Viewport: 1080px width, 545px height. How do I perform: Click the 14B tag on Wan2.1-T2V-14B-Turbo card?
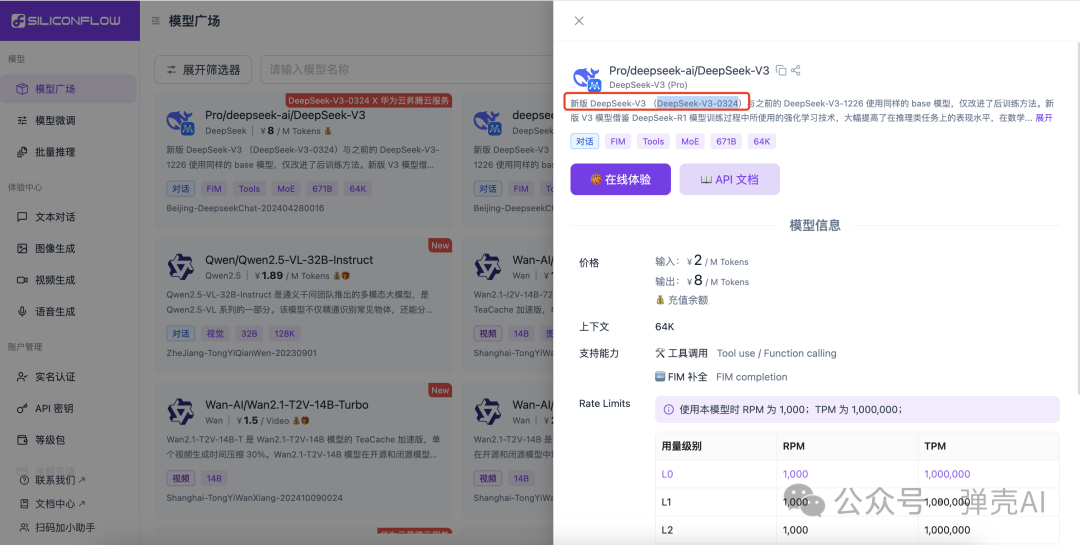[x=214, y=478]
